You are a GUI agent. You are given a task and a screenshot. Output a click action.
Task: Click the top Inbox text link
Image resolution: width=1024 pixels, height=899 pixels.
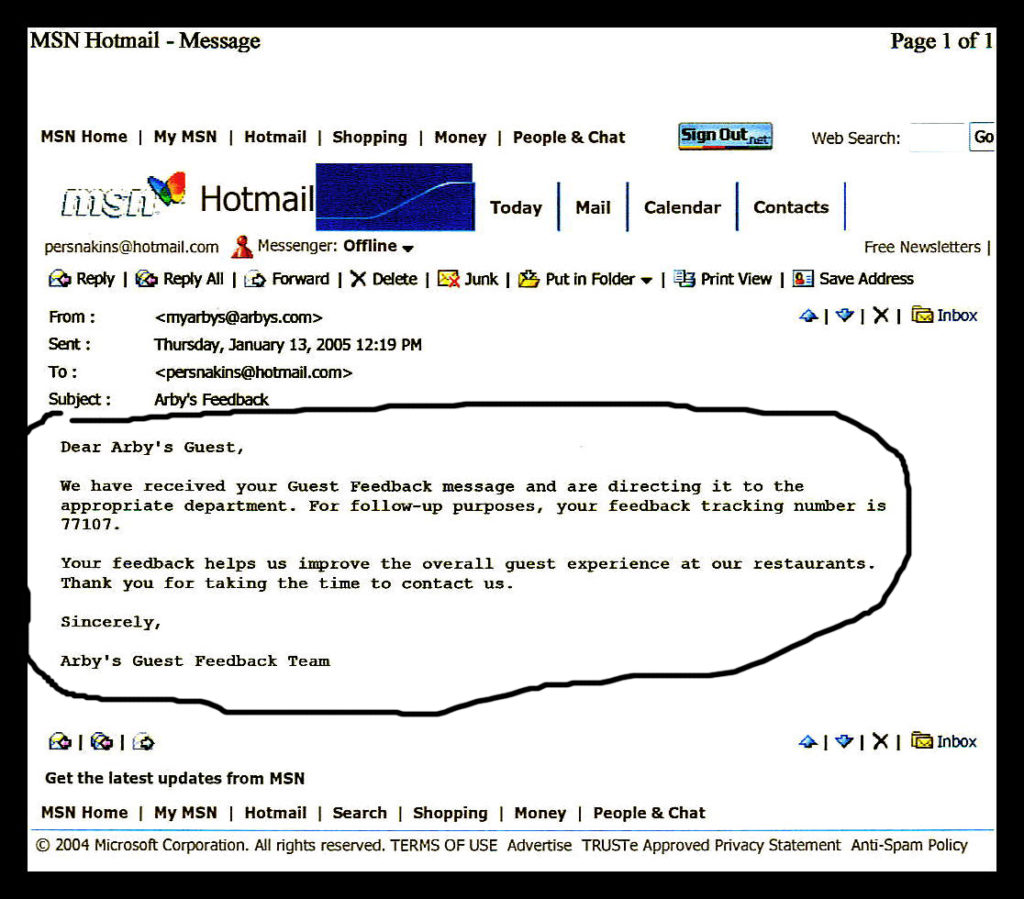coord(957,316)
